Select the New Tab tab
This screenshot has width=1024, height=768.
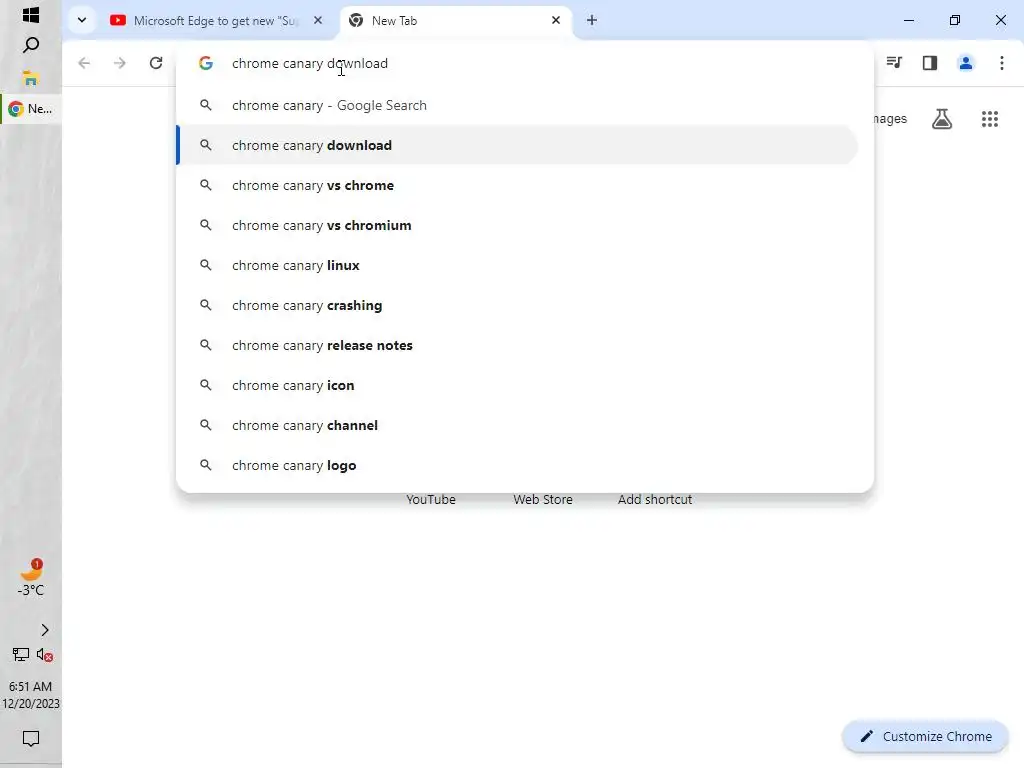pyautogui.click(x=445, y=20)
